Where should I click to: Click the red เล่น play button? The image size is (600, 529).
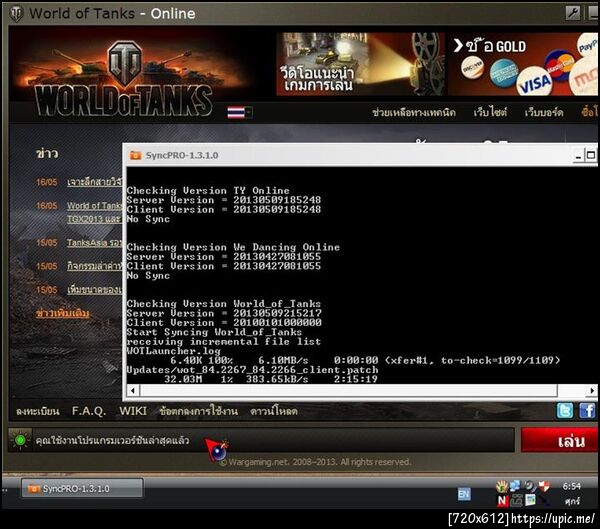559,440
